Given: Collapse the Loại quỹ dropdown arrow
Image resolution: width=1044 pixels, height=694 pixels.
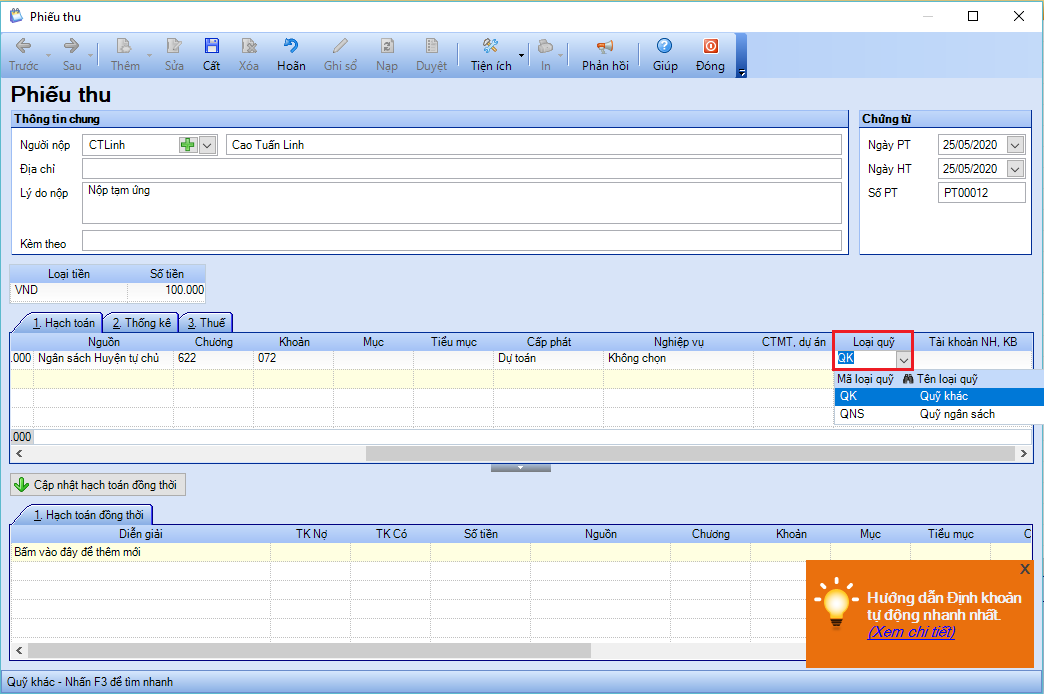Looking at the screenshot, I should 903,359.
